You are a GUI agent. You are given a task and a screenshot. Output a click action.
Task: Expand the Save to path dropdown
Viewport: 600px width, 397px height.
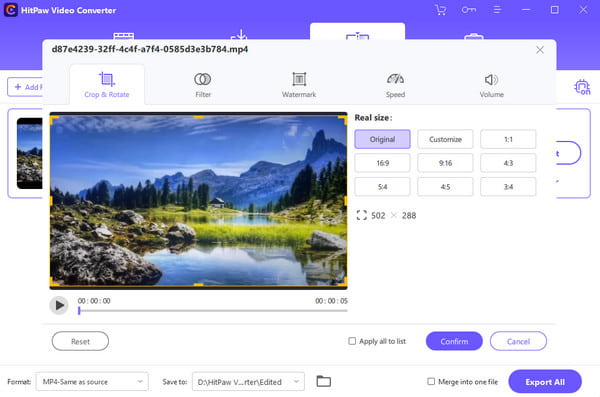click(248, 381)
